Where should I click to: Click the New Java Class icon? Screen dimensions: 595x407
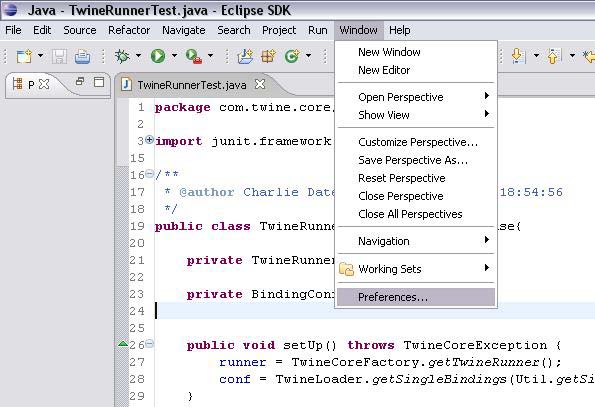tap(292, 57)
